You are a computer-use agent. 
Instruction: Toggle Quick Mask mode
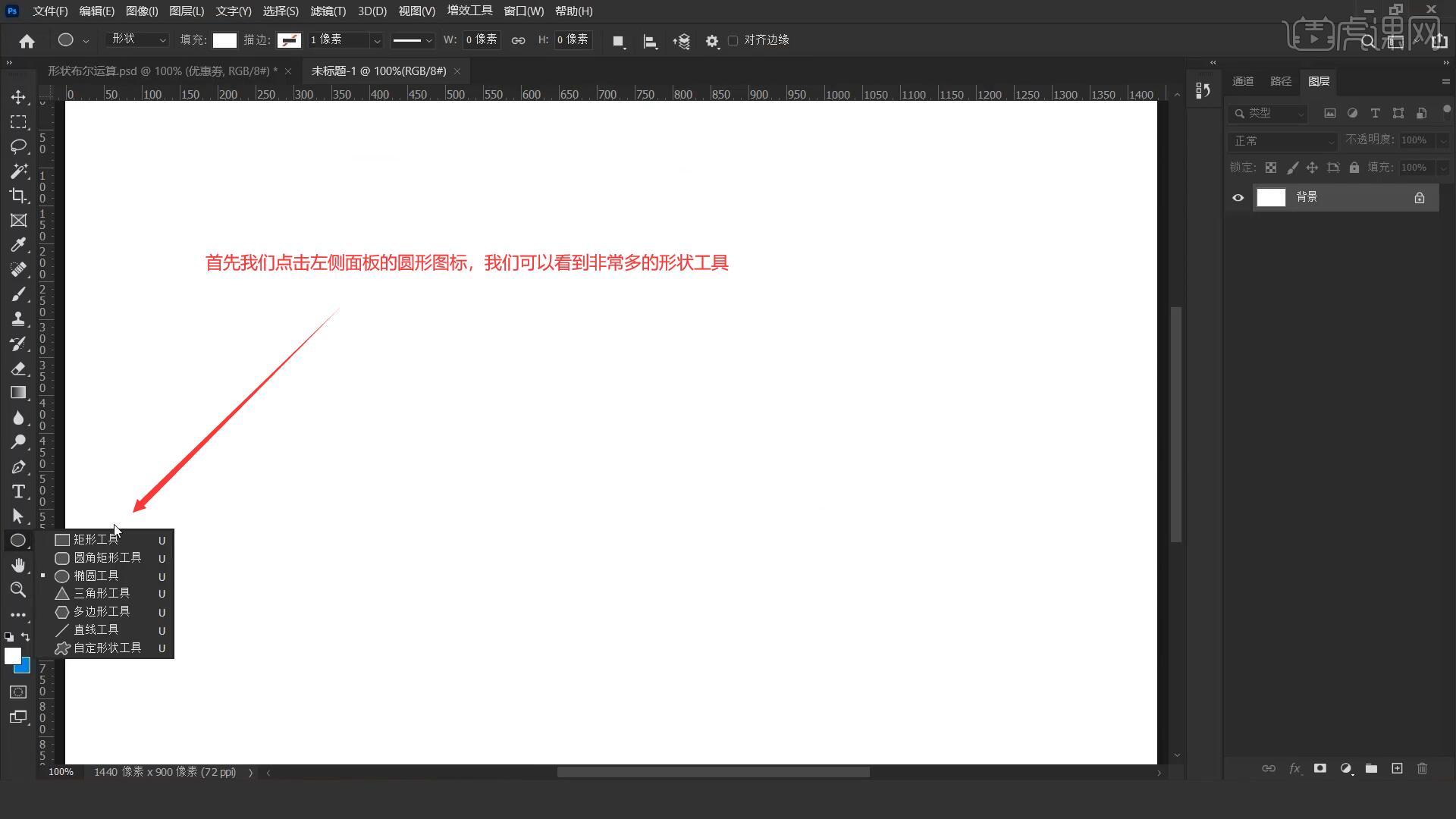[18, 692]
